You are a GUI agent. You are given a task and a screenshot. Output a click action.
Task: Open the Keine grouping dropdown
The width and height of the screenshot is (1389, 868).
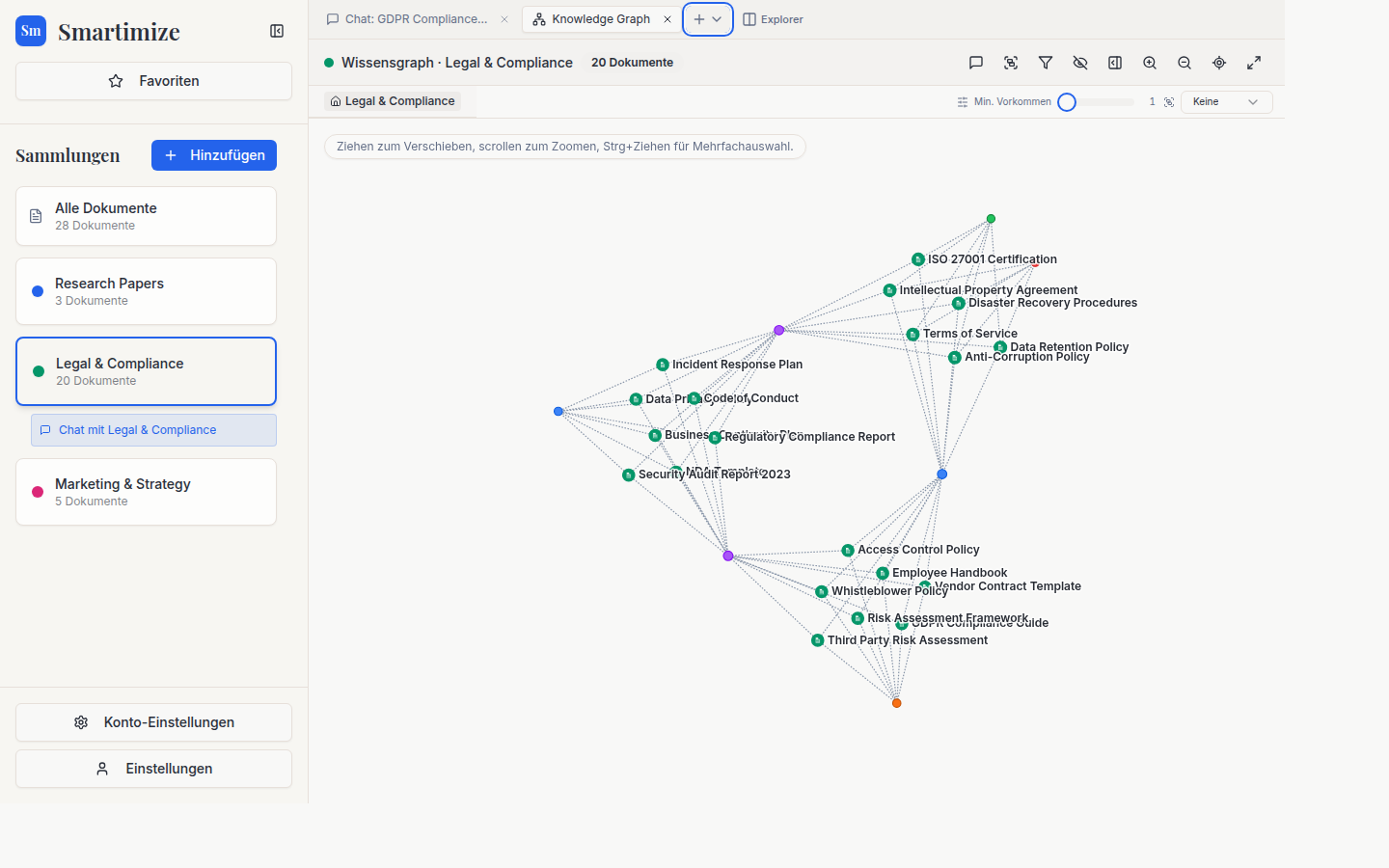[1226, 102]
